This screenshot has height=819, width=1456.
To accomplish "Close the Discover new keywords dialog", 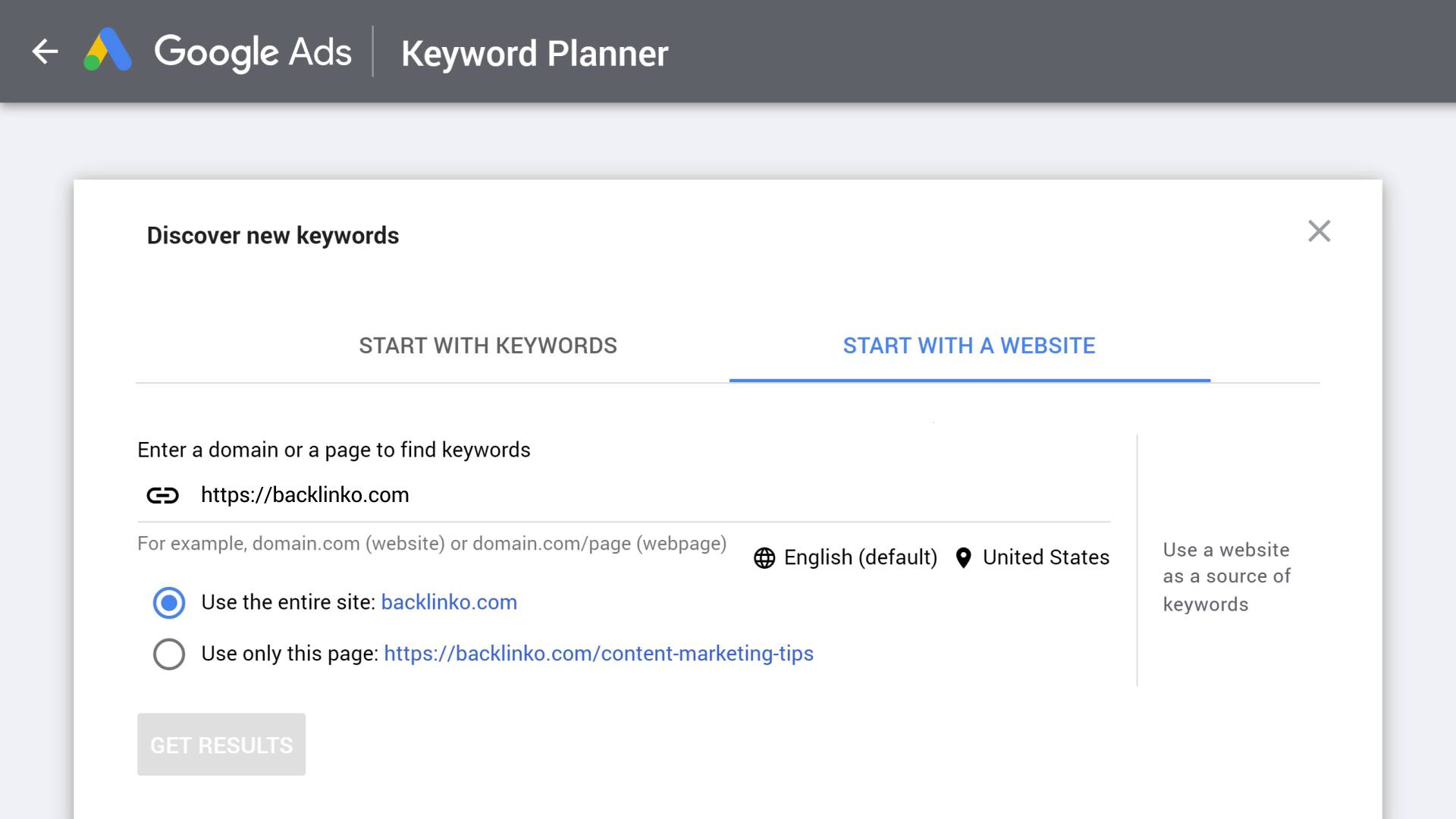I will pos(1319,231).
